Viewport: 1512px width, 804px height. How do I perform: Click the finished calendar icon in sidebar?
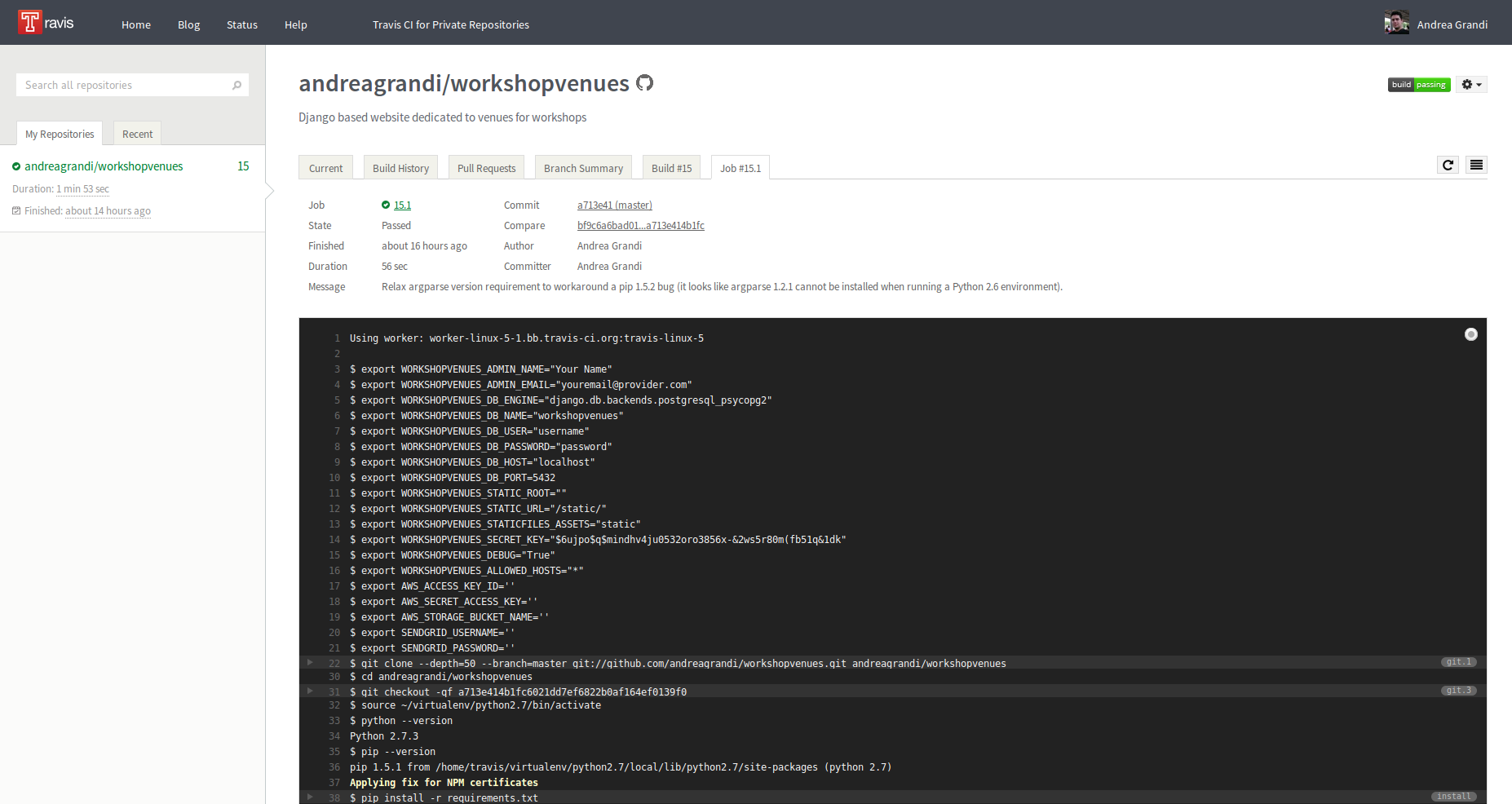pos(16,211)
